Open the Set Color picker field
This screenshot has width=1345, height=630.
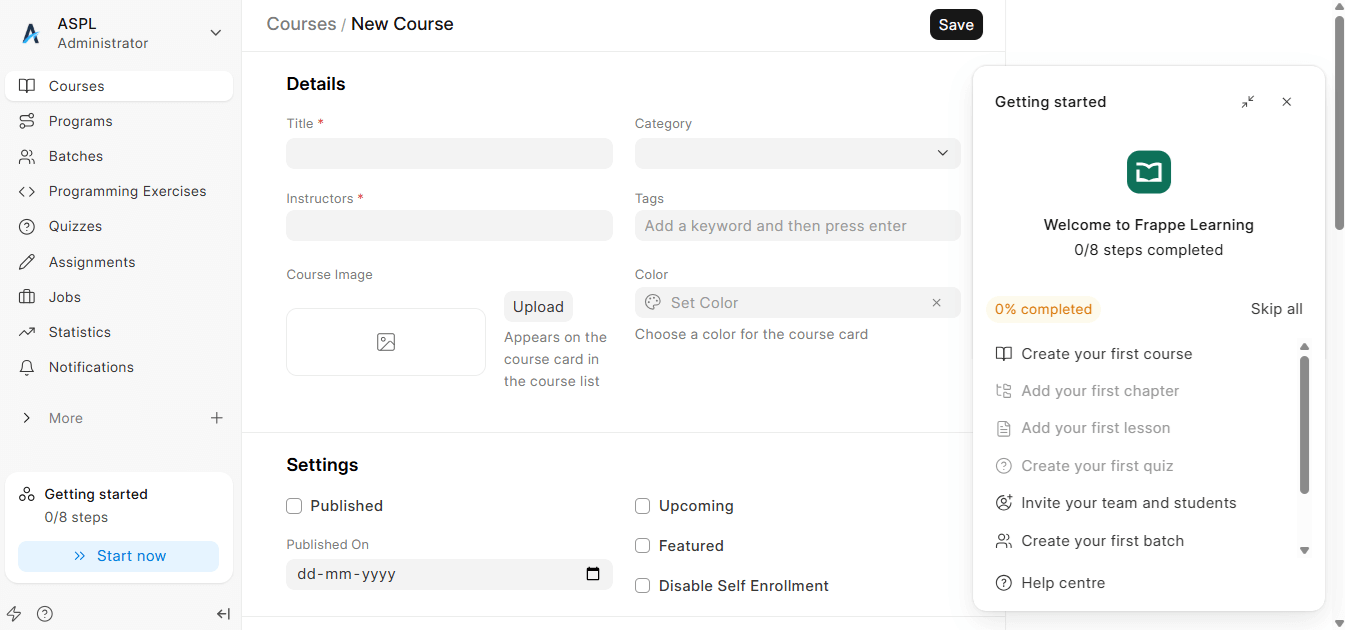pos(785,303)
